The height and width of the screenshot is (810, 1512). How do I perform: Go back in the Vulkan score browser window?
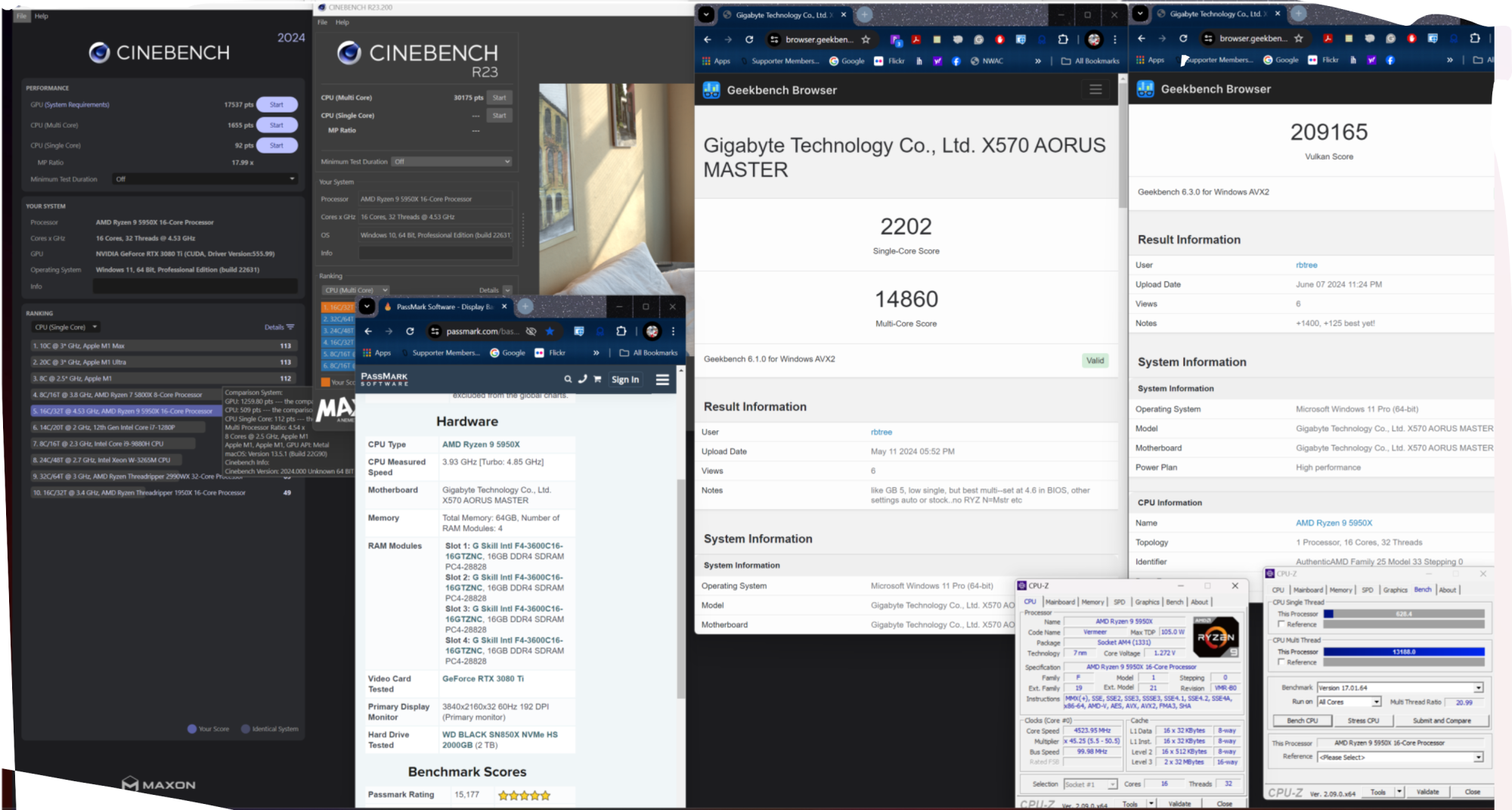pos(1142,39)
